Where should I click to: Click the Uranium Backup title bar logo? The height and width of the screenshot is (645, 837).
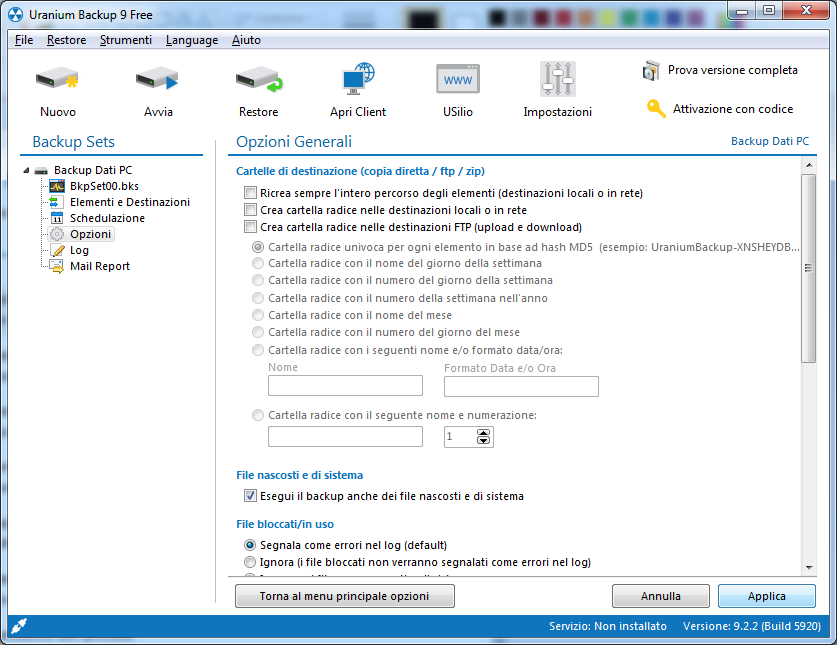[x=16, y=14]
